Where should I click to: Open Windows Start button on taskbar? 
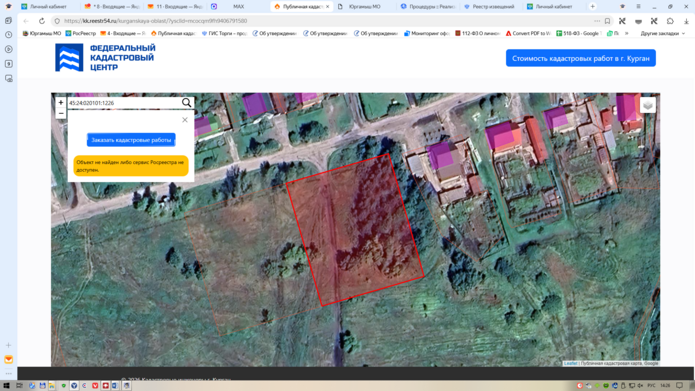tap(6, 386)
